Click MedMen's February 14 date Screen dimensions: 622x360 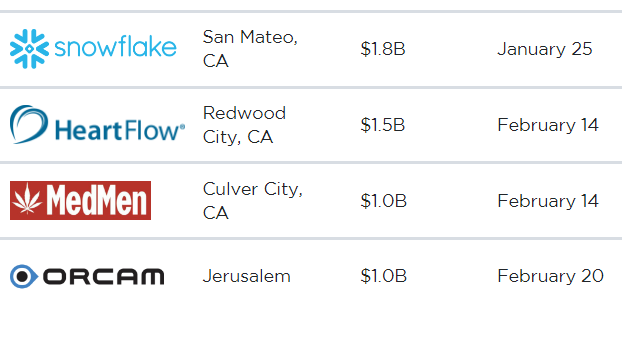point(548,201)
